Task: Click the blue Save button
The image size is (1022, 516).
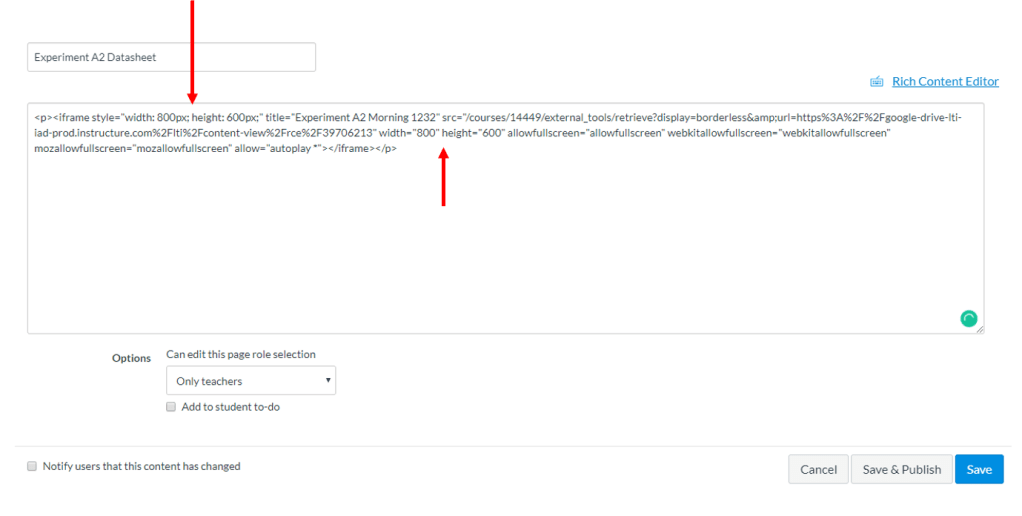Action: [978, 469]
